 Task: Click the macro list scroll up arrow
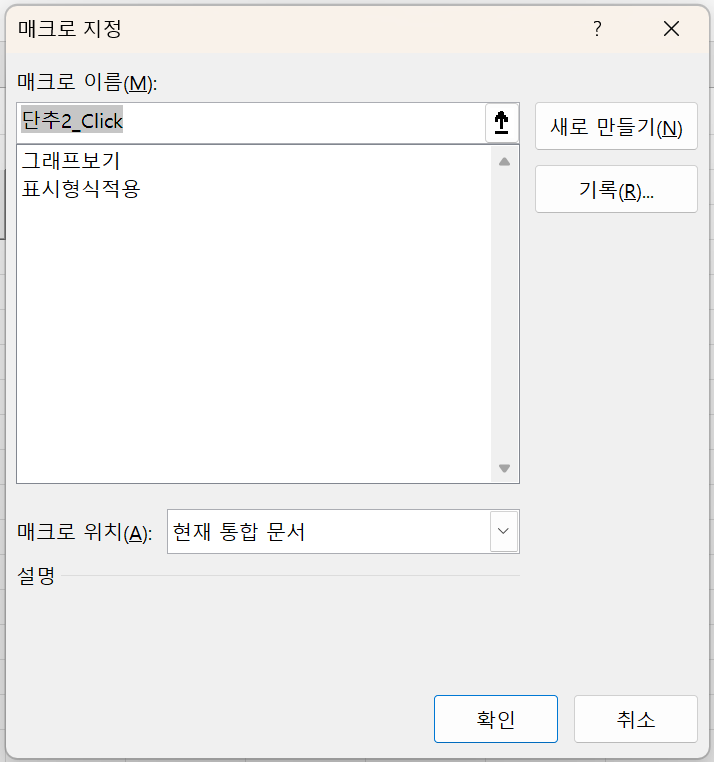[504, 161]
